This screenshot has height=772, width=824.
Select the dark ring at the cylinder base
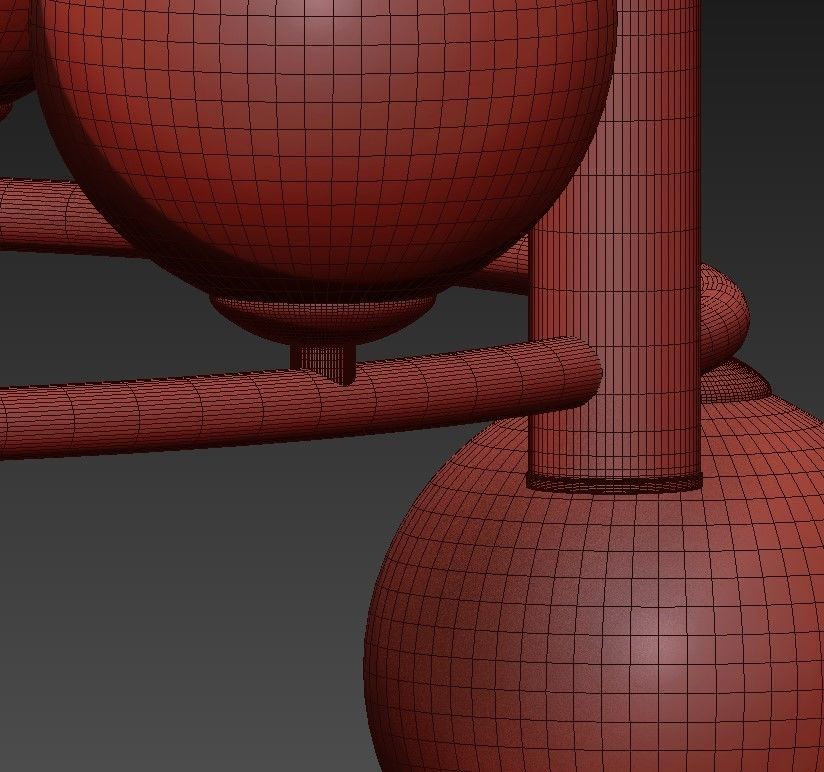(x=615, y=483)
